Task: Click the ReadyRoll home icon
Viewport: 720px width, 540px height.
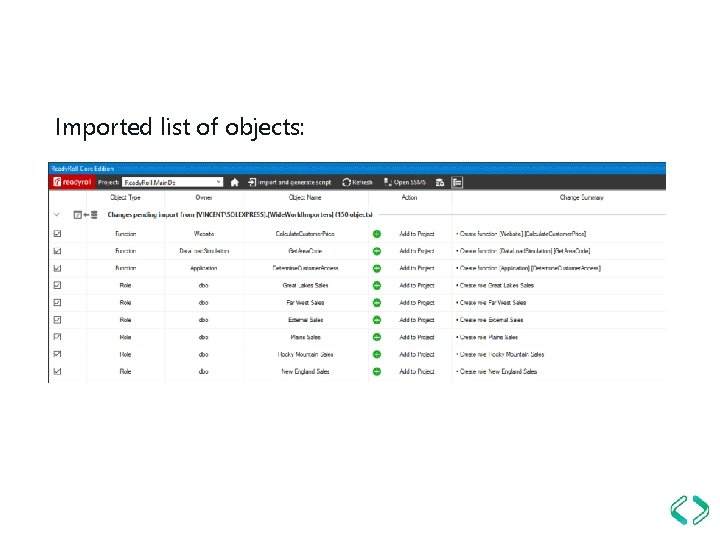Action: pos(234,182)
